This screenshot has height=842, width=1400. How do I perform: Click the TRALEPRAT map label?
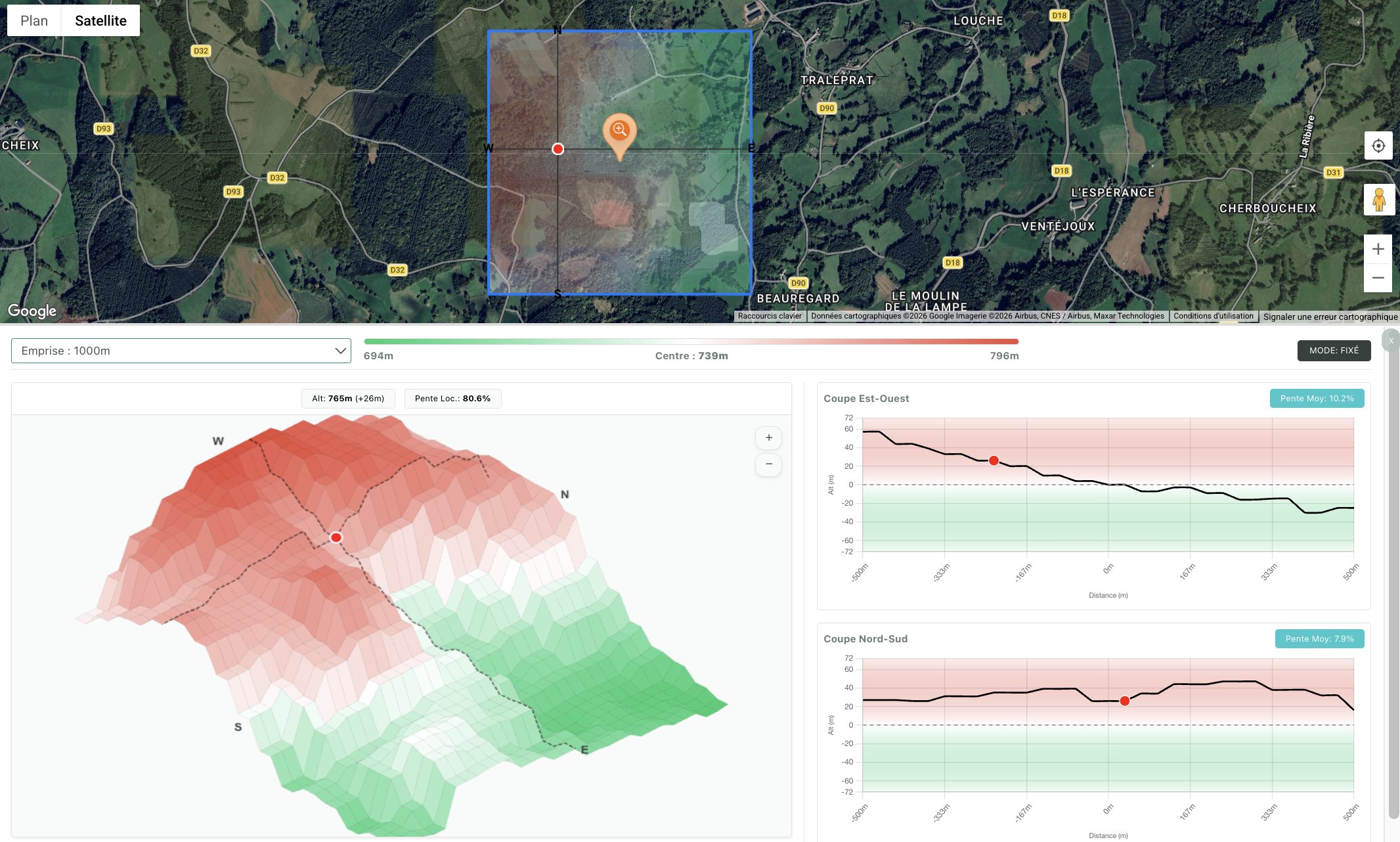pyautogui.click(x=837, y=80)
